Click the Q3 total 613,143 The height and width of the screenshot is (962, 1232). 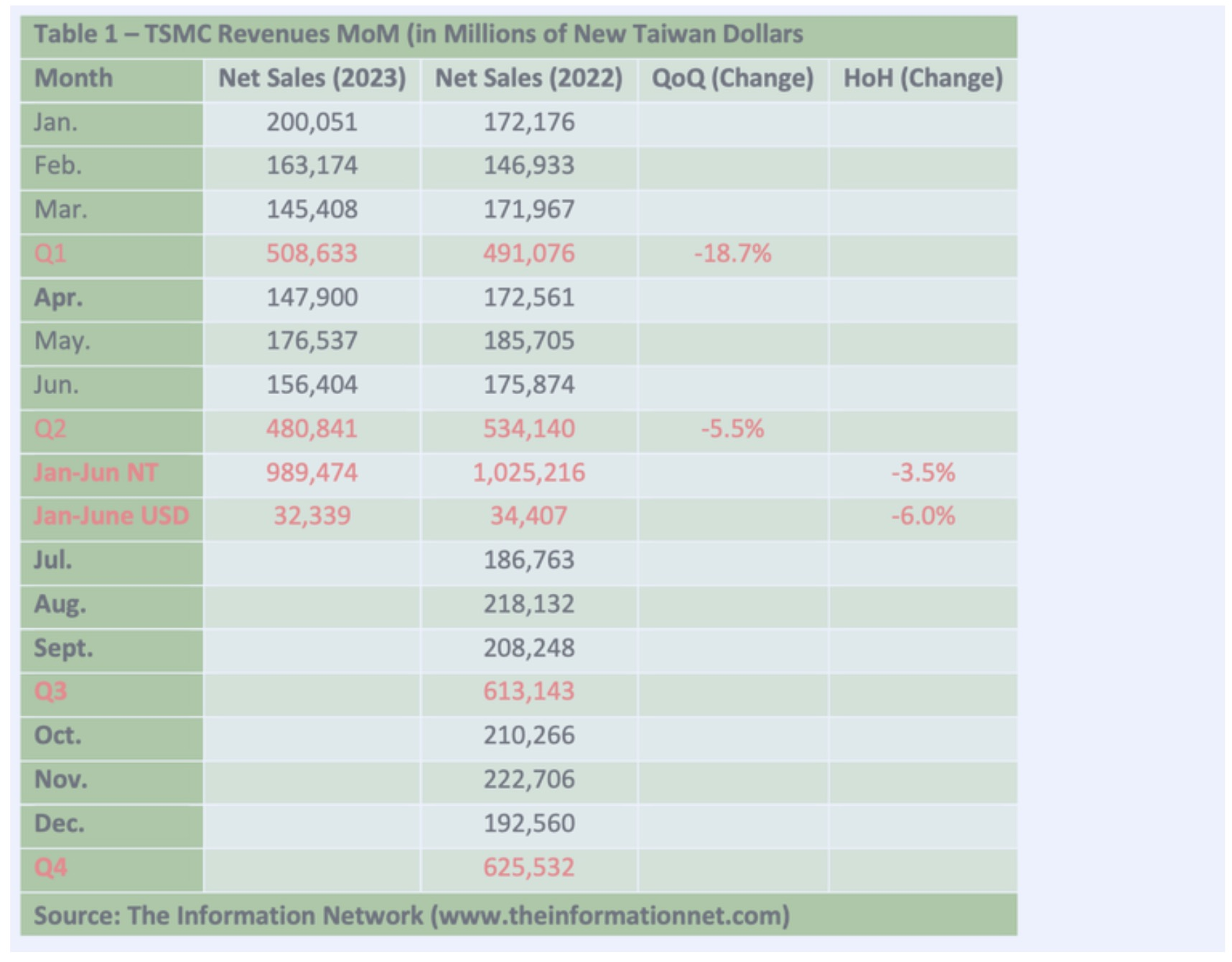click(529, 691)
